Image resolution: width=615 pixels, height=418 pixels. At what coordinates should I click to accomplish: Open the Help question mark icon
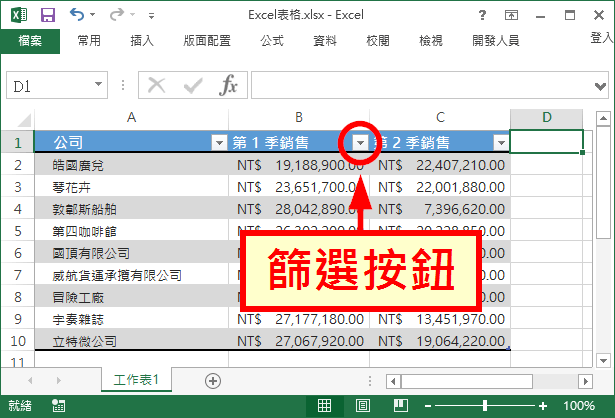coord(482,15)
